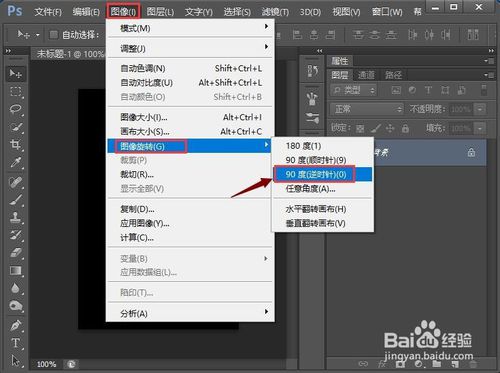Open the Layer menu

coord(160,12)
